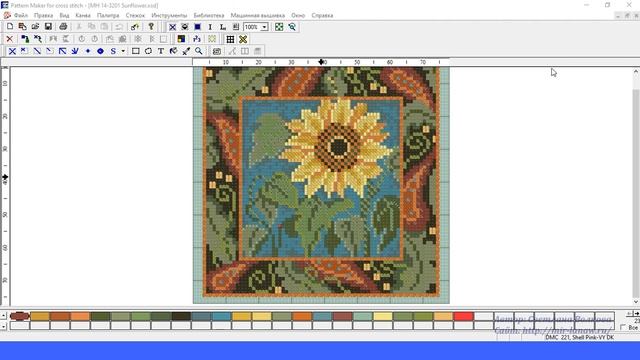Open the Файл menu

[20, 16]
